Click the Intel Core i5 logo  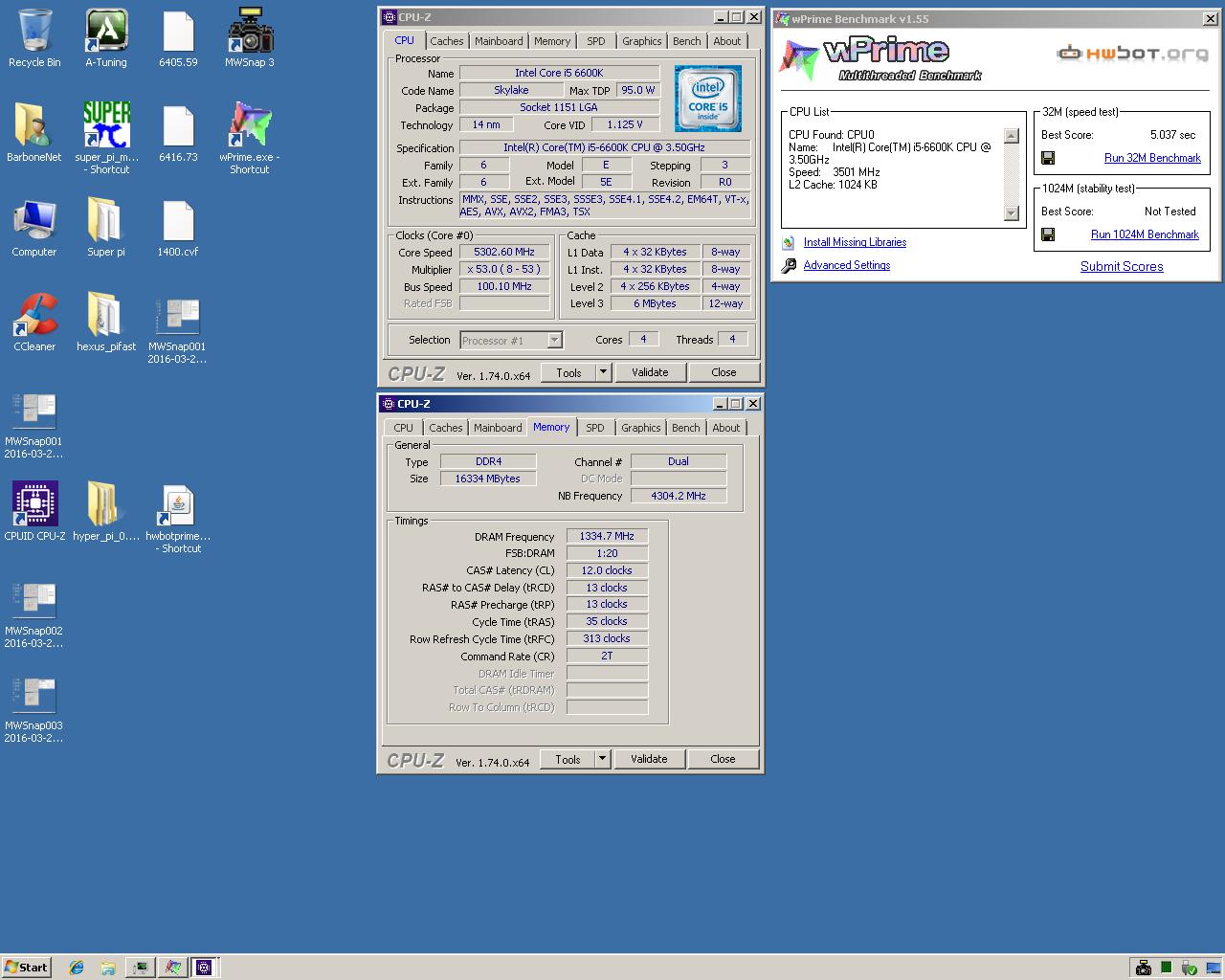707,99
